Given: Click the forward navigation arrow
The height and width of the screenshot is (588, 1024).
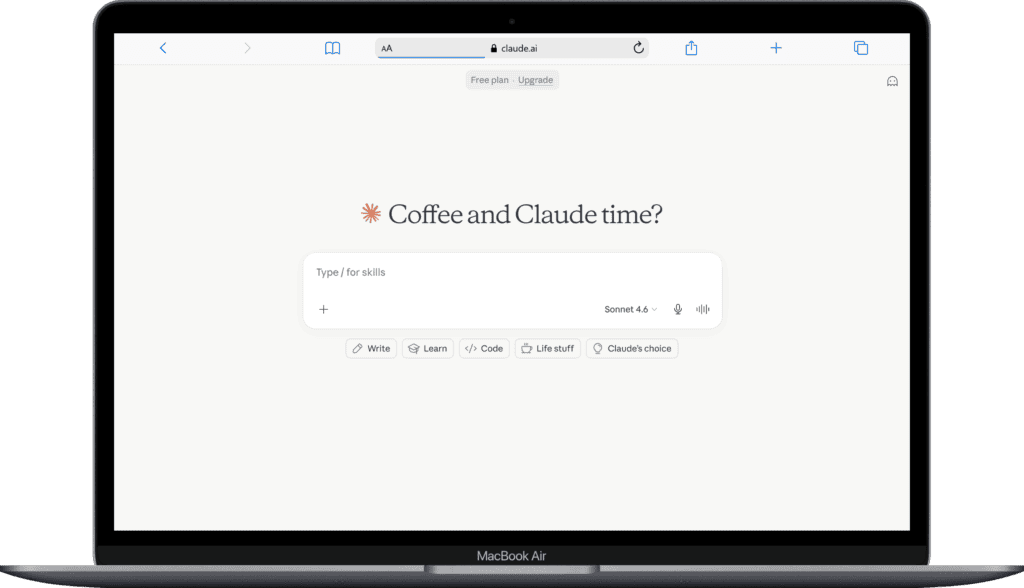Looking at the screenshot, I should tap(247, 48).
